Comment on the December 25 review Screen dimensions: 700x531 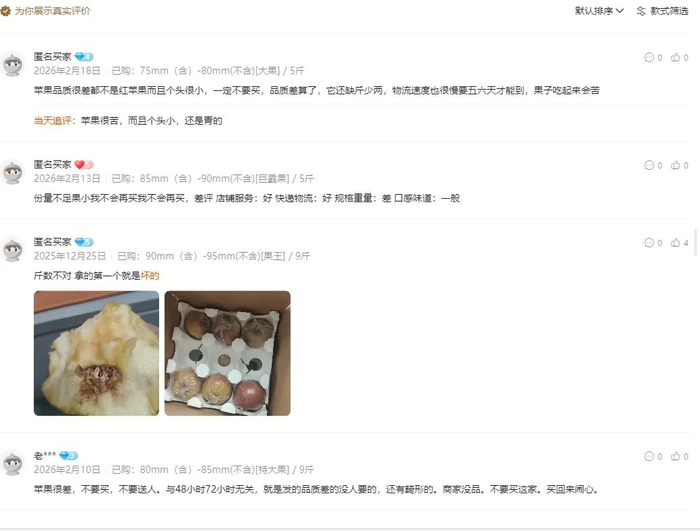[653, 243]
